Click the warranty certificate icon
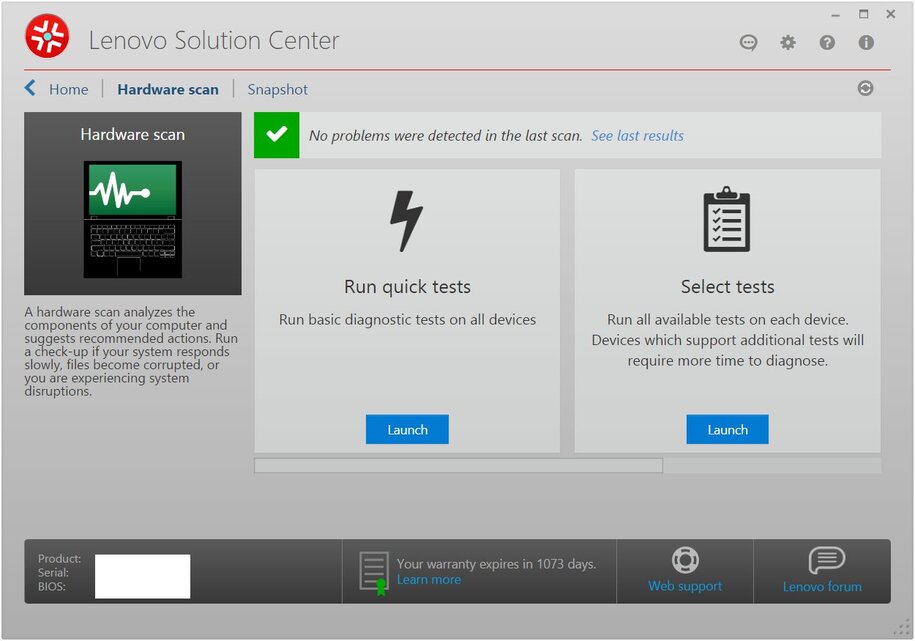Screen dimensions: 915x641 coord(373,572)
